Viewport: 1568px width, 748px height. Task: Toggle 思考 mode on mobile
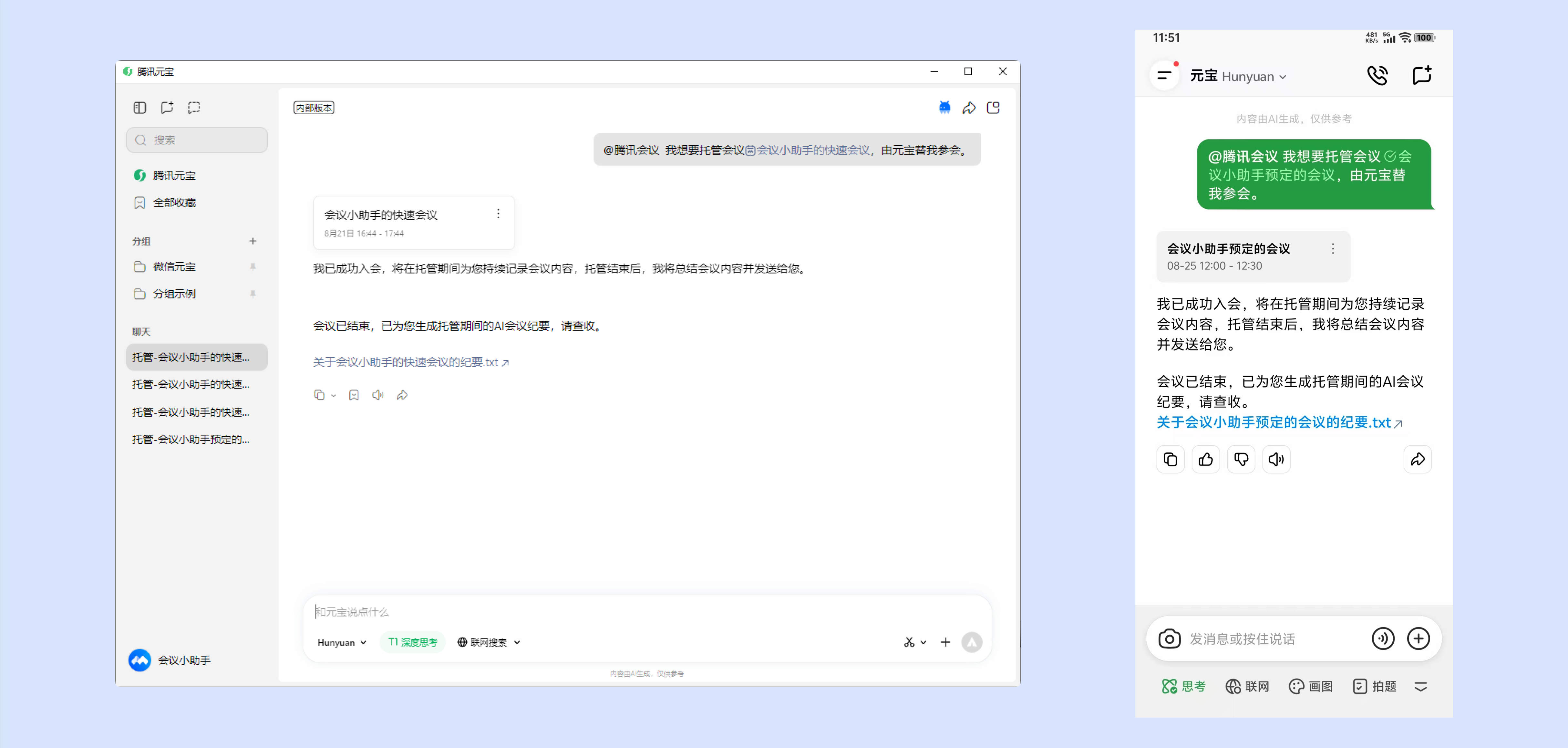pyautogui.click(x=1183, y=687)
